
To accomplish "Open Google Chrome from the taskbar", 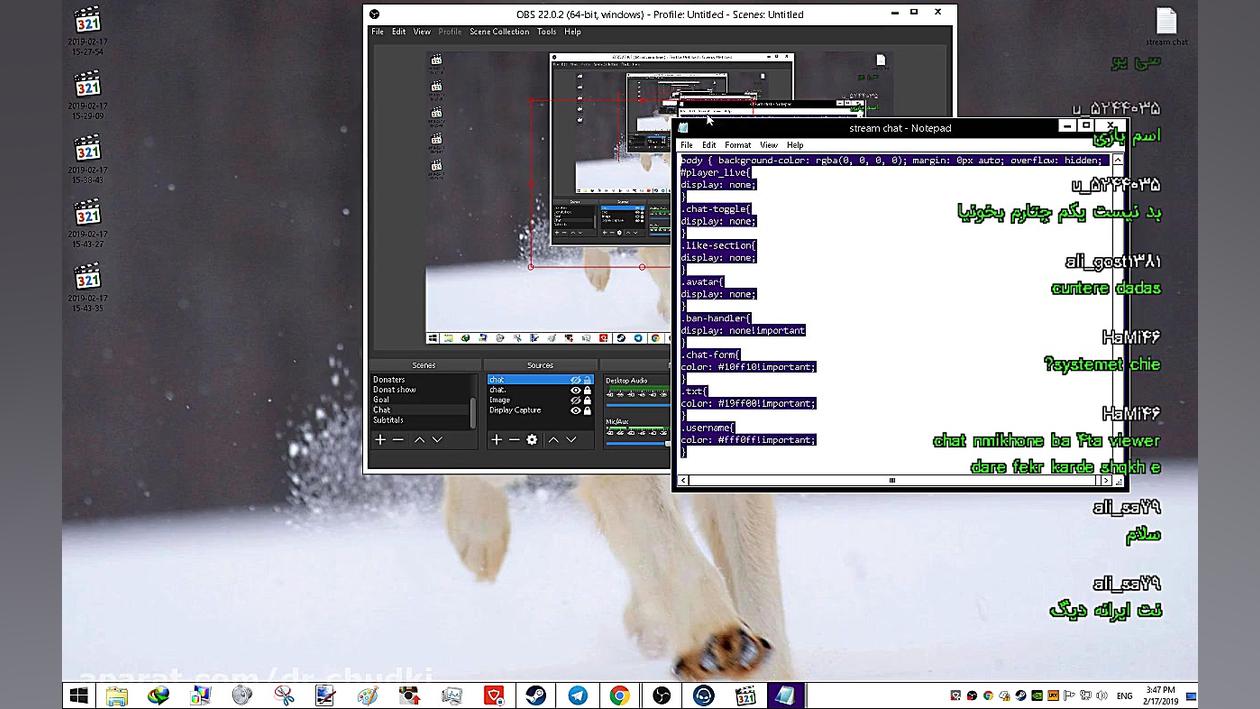I will [x=620, y=695].
